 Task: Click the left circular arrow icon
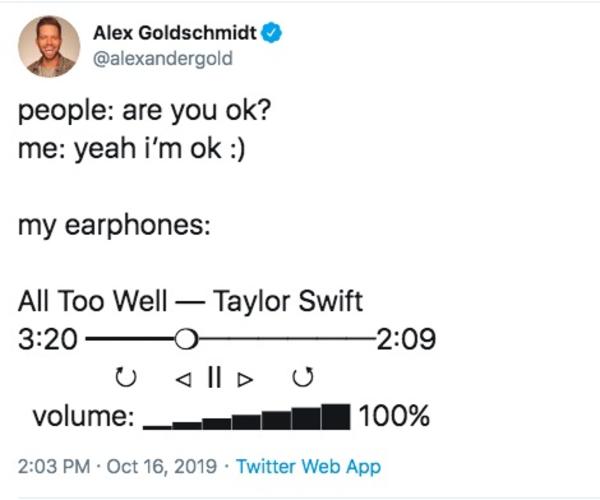(x=124, y=379)
